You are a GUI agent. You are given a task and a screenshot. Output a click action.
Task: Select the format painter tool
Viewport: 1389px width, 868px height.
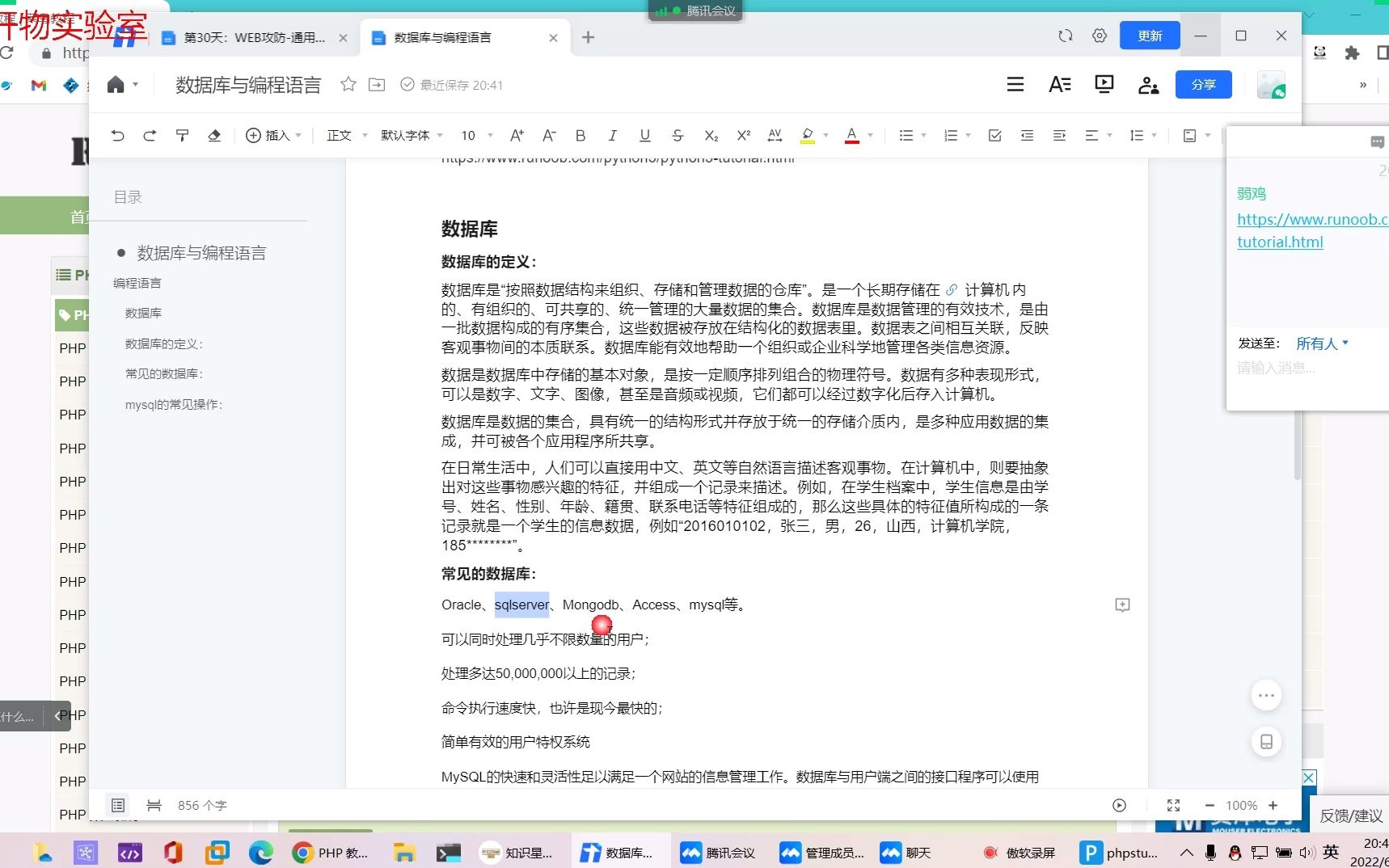pyautogui.click(x=182, y=136)
